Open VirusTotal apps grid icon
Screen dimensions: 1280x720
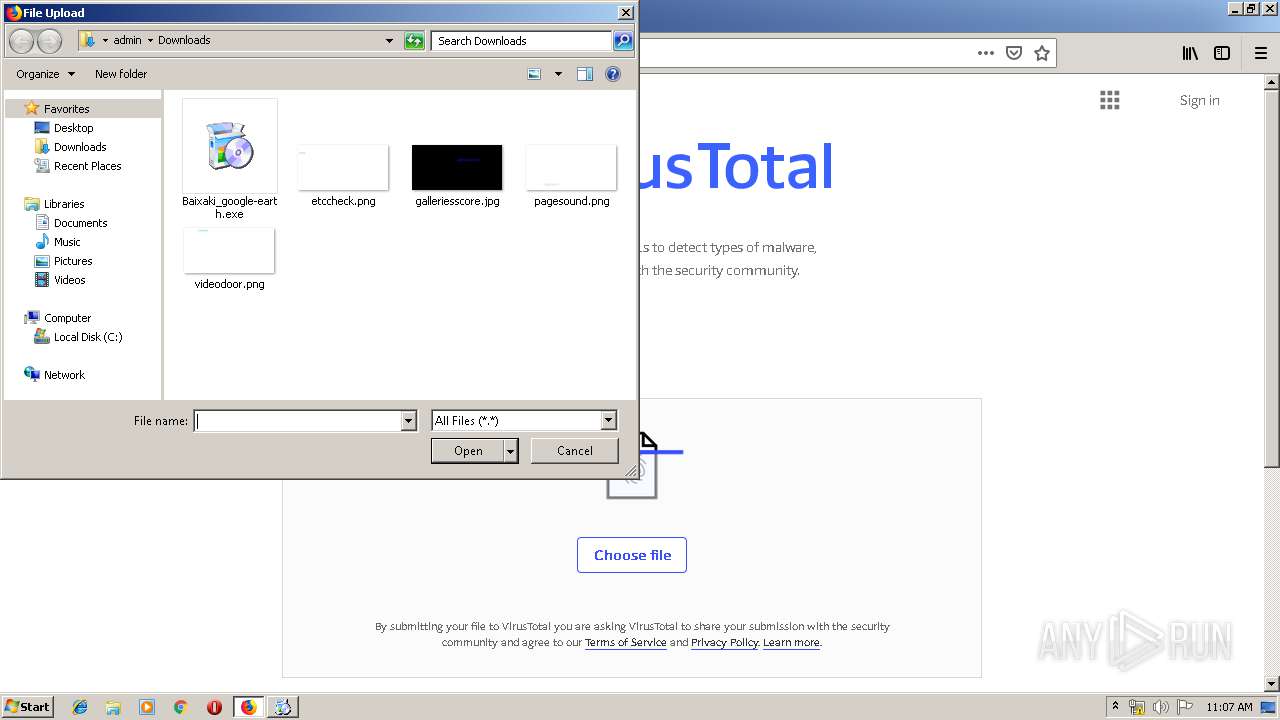(1109, 100)
